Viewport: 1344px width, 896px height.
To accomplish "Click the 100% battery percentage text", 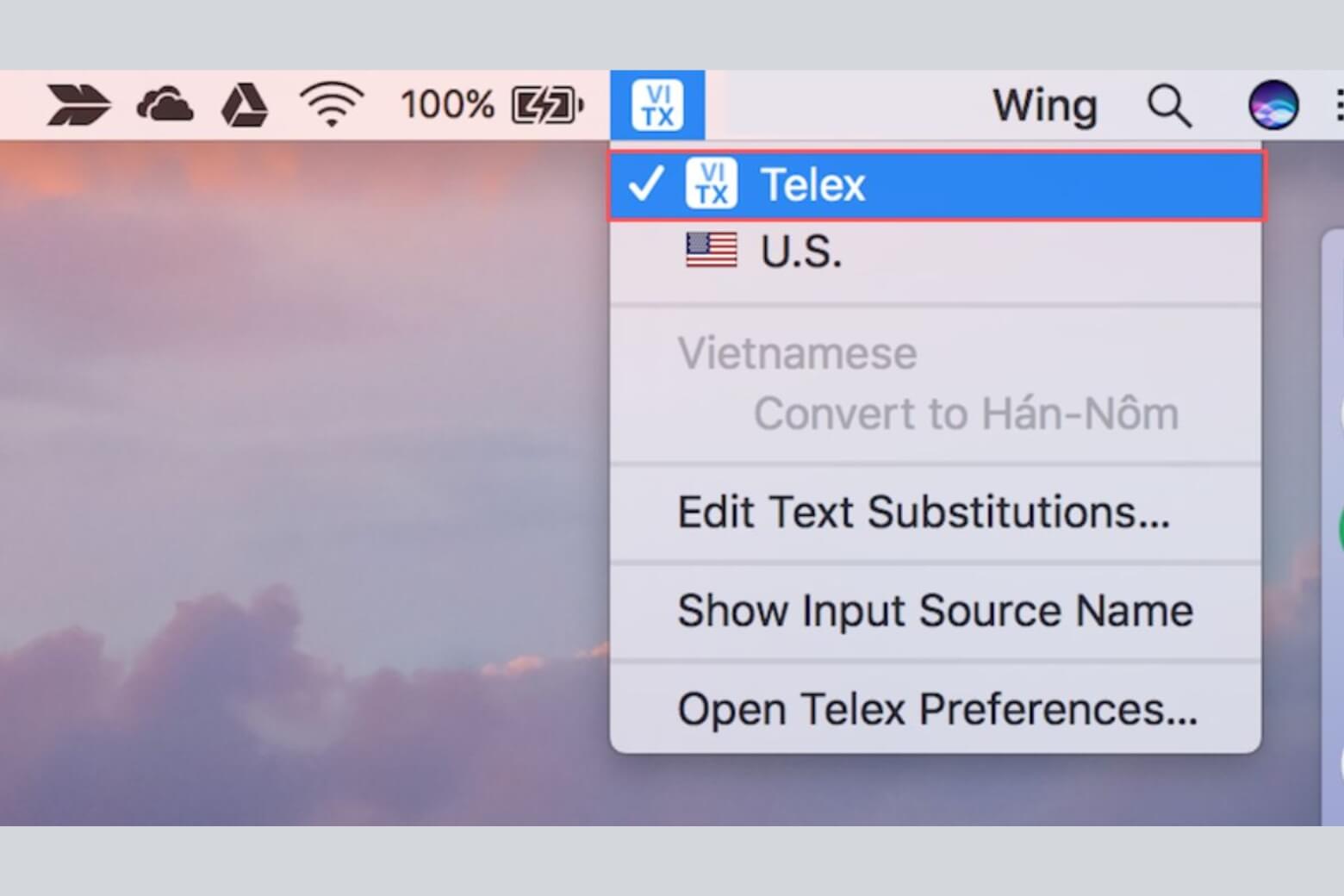I will click(x=446, y=106).
